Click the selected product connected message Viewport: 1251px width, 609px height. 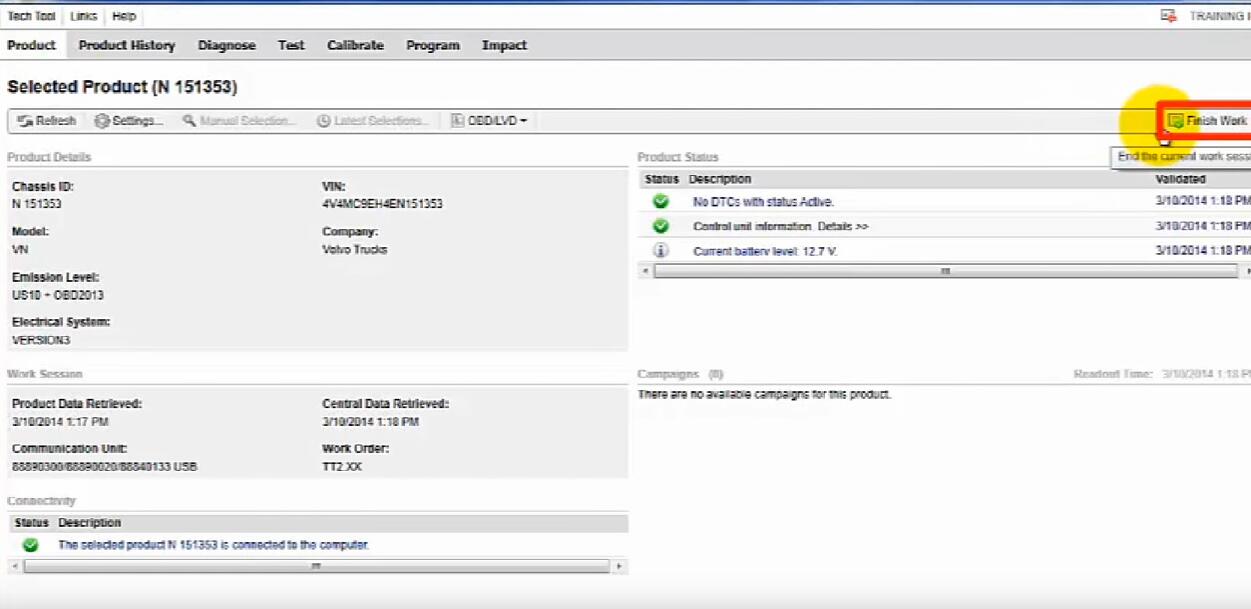point(213,546)
